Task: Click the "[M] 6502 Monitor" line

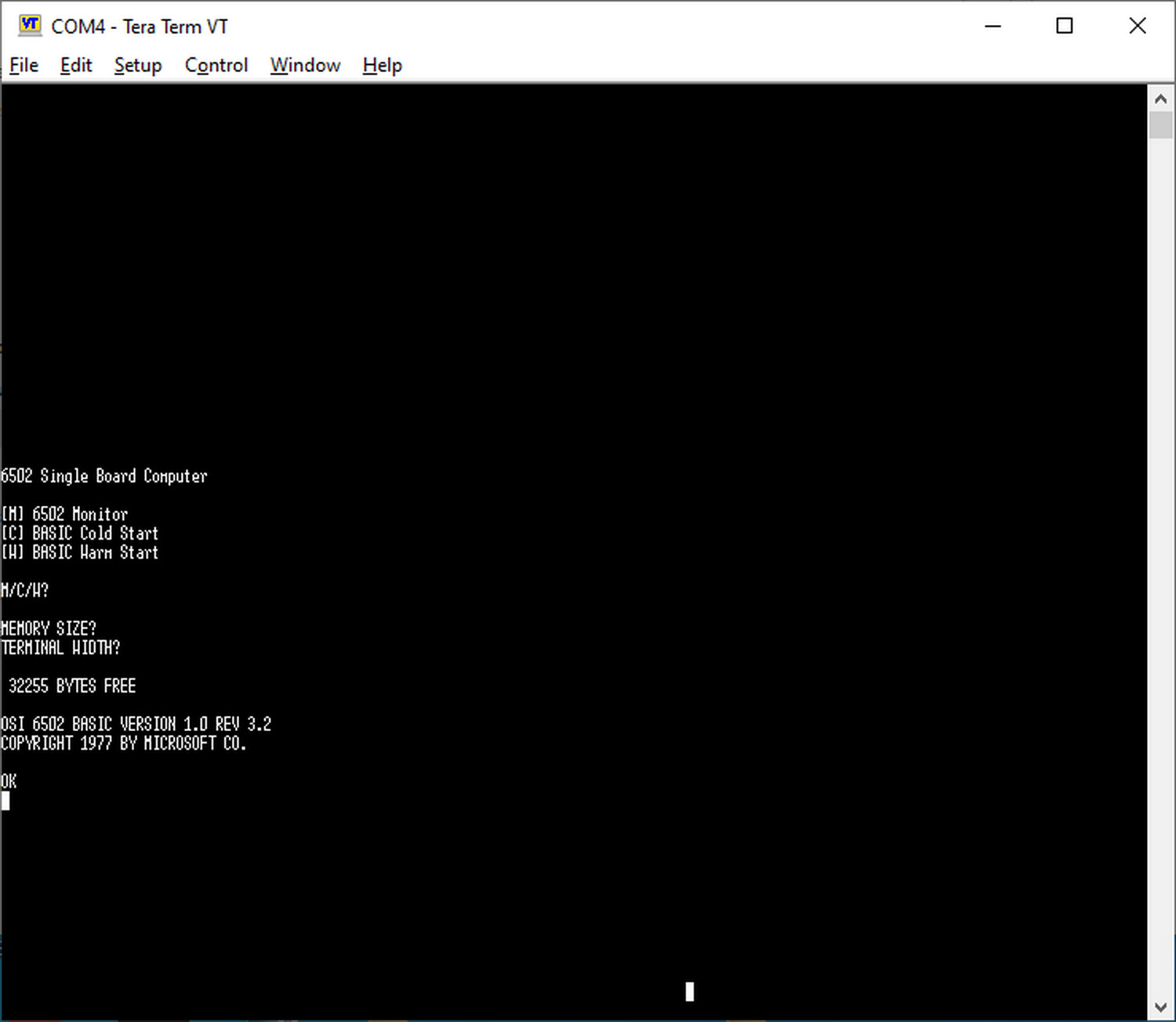Action: (x=64, y=515)
